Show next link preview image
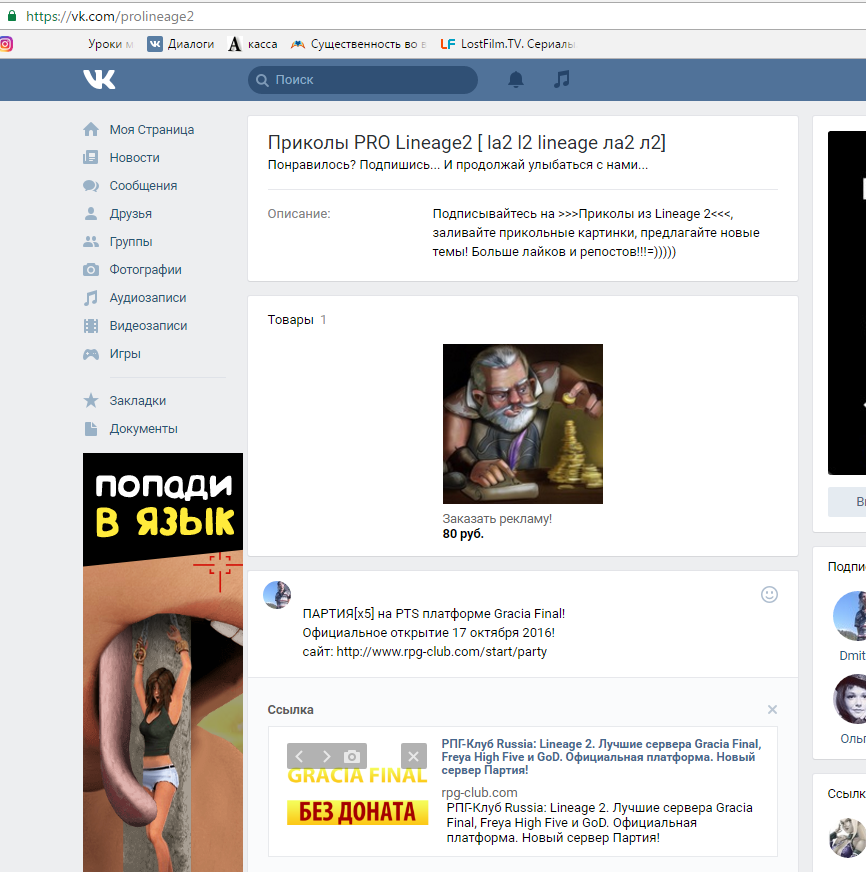Viewport: 866px width, 872px height. 326,756
